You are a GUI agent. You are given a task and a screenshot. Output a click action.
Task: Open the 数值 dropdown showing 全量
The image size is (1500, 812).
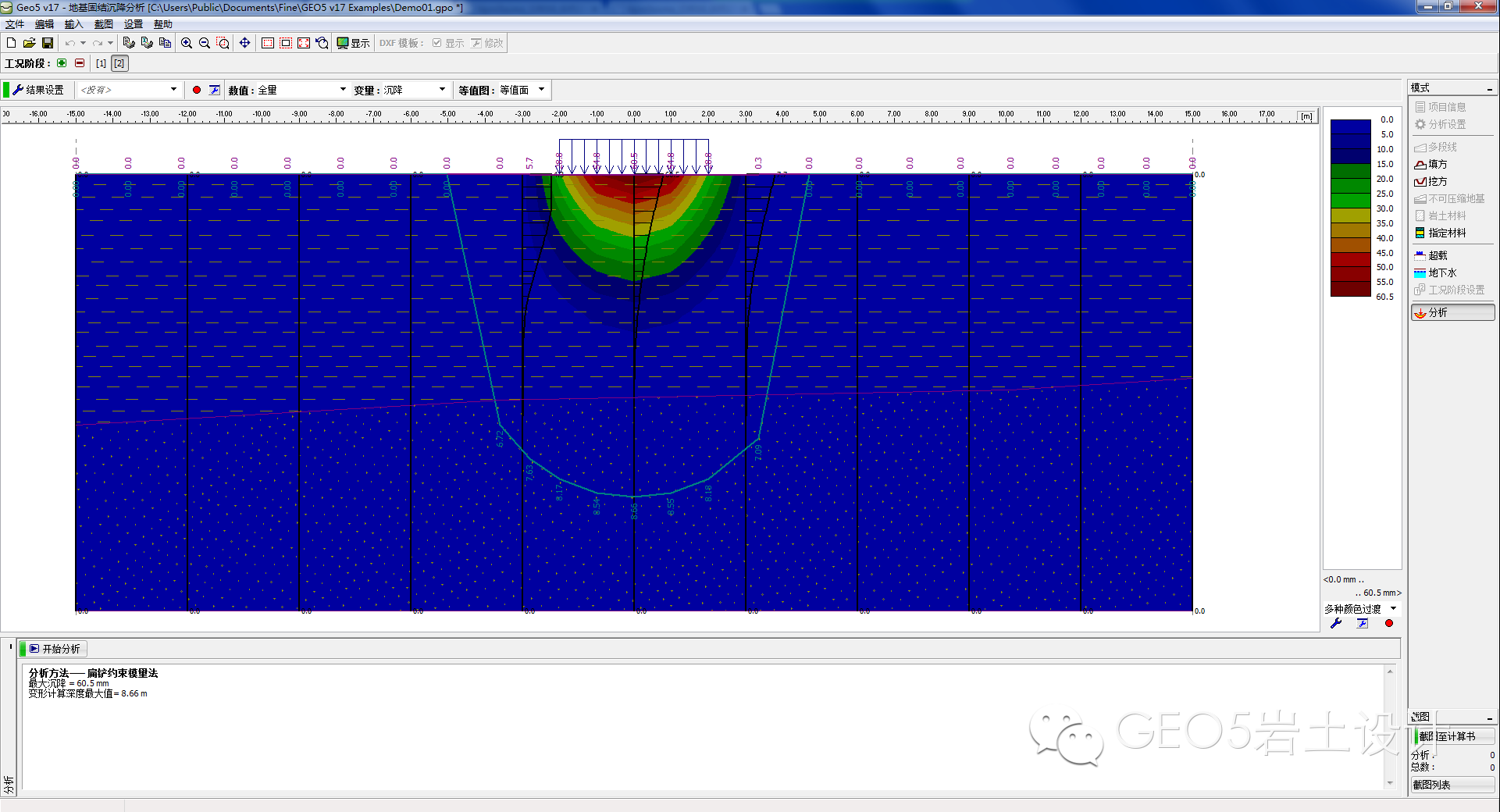point(302,90)
